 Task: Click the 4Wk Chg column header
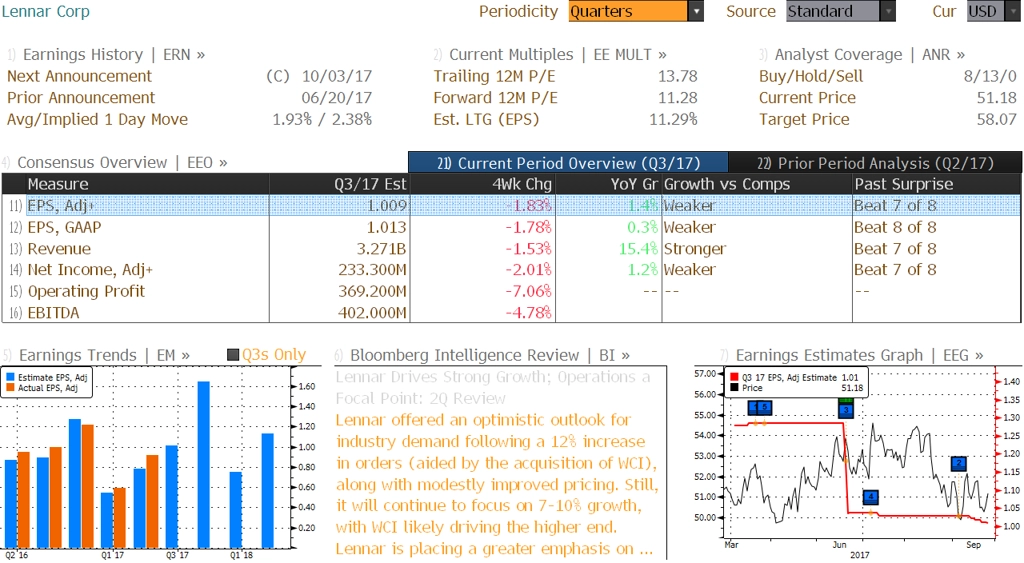click(482, 184)
